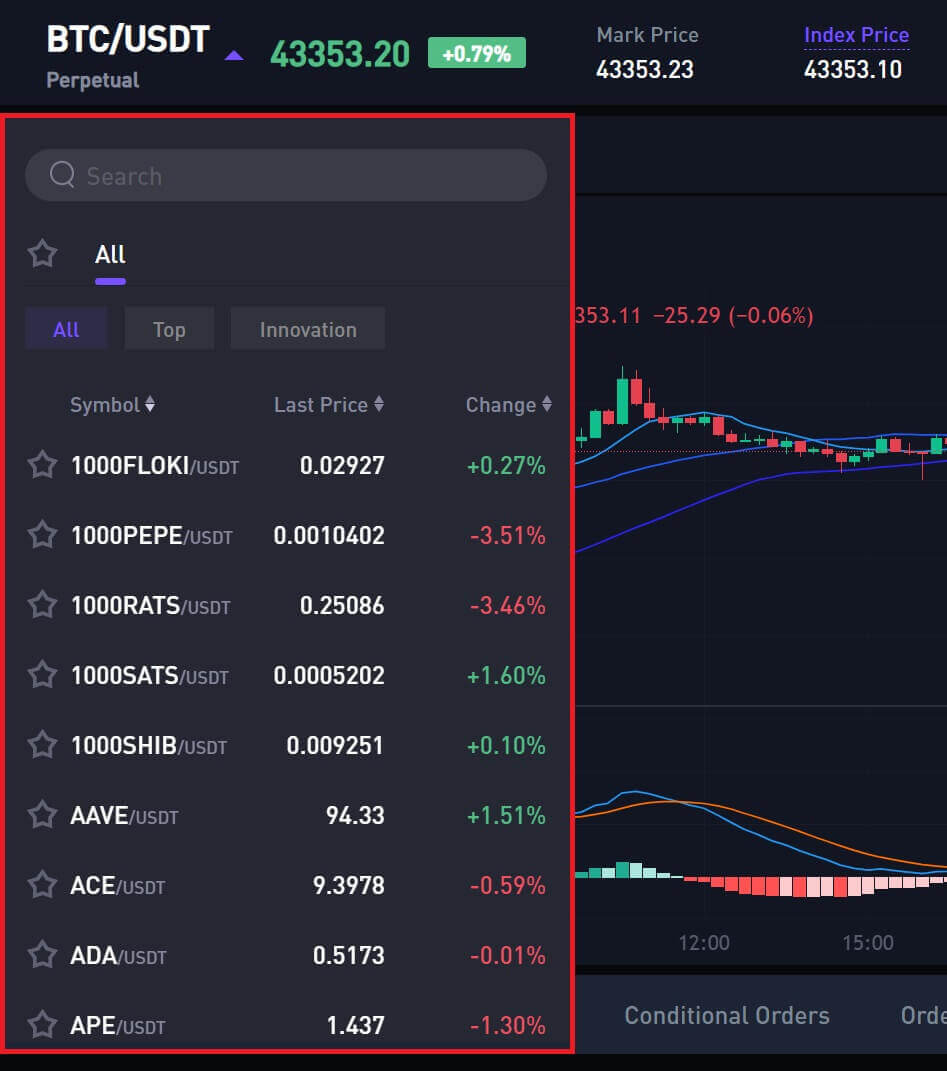This screenshot has height=1071, width=947.
Task: Focus the Search input field
Action: 286,176
